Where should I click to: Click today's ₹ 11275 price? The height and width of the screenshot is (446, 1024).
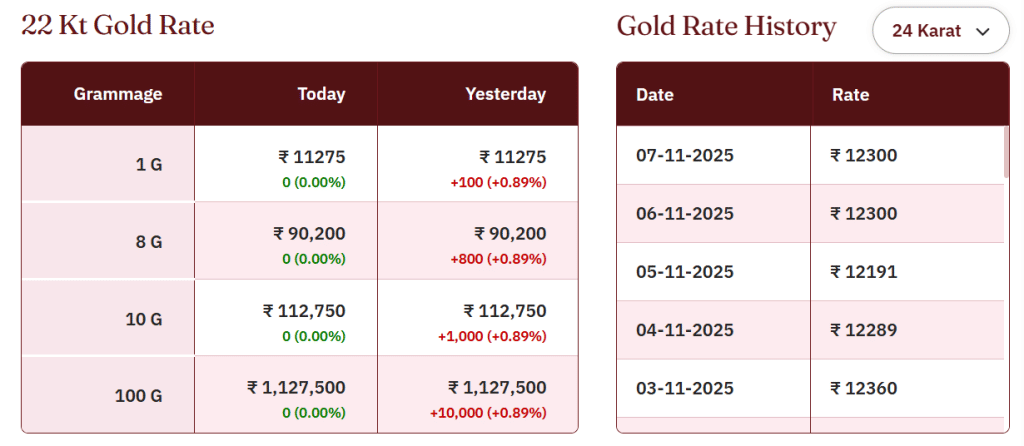(x=311, y=156)
